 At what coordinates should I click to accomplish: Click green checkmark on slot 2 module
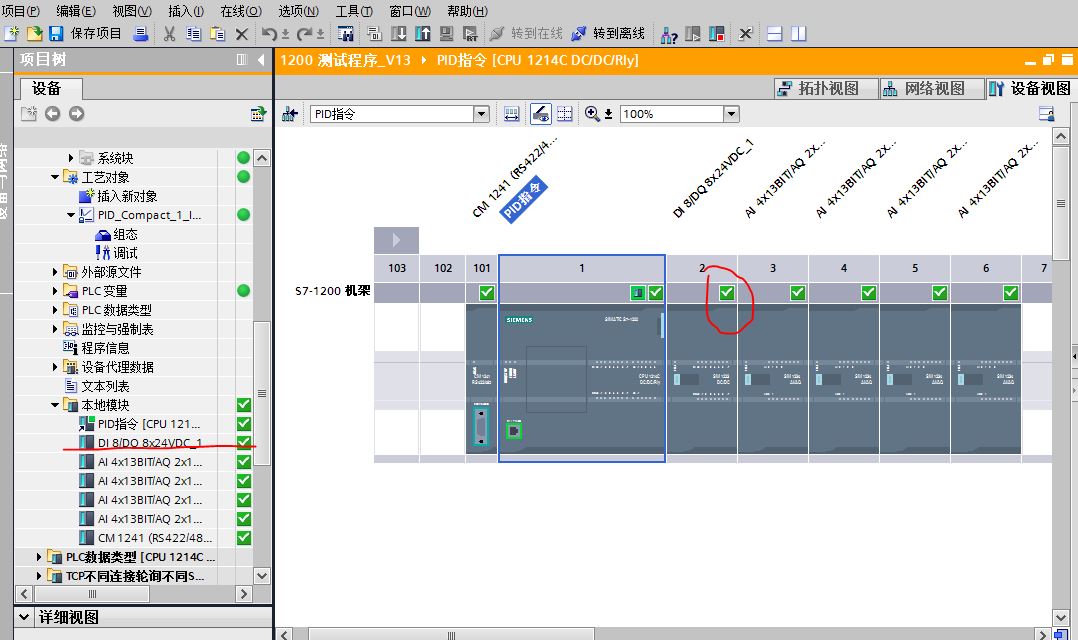click(x=727, y=293)
